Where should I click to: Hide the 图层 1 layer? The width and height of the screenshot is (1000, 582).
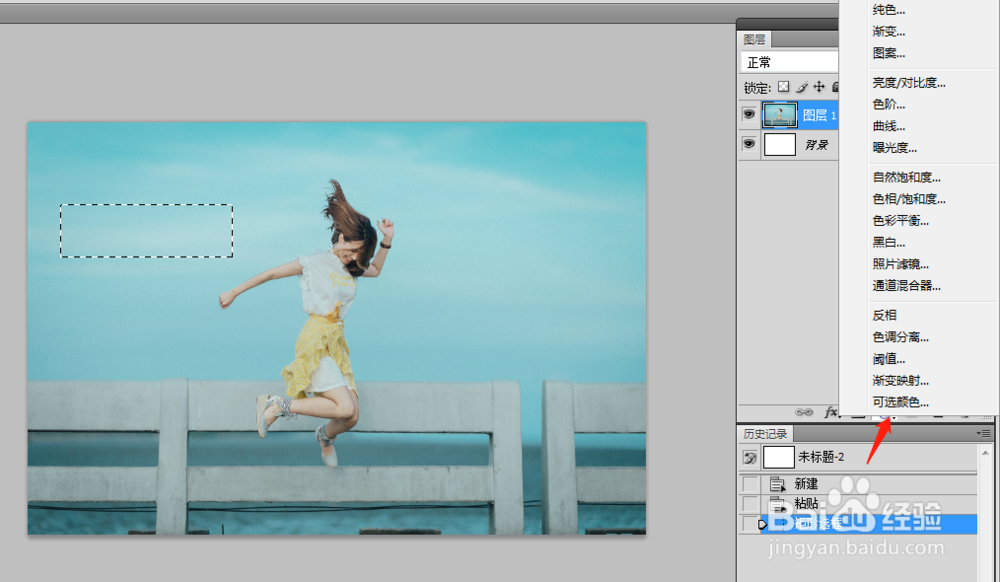pos(749,114)
